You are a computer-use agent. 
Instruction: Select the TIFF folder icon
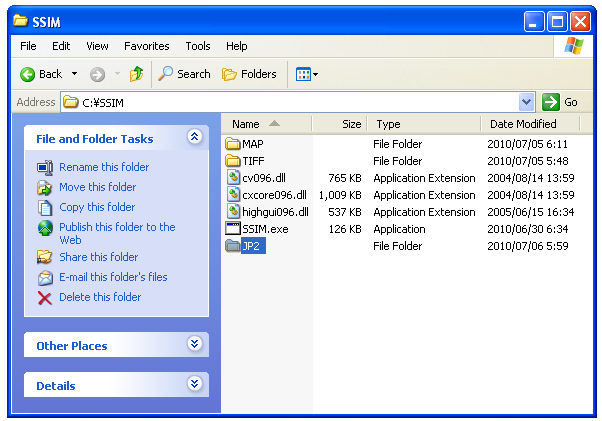pos(233,161)
